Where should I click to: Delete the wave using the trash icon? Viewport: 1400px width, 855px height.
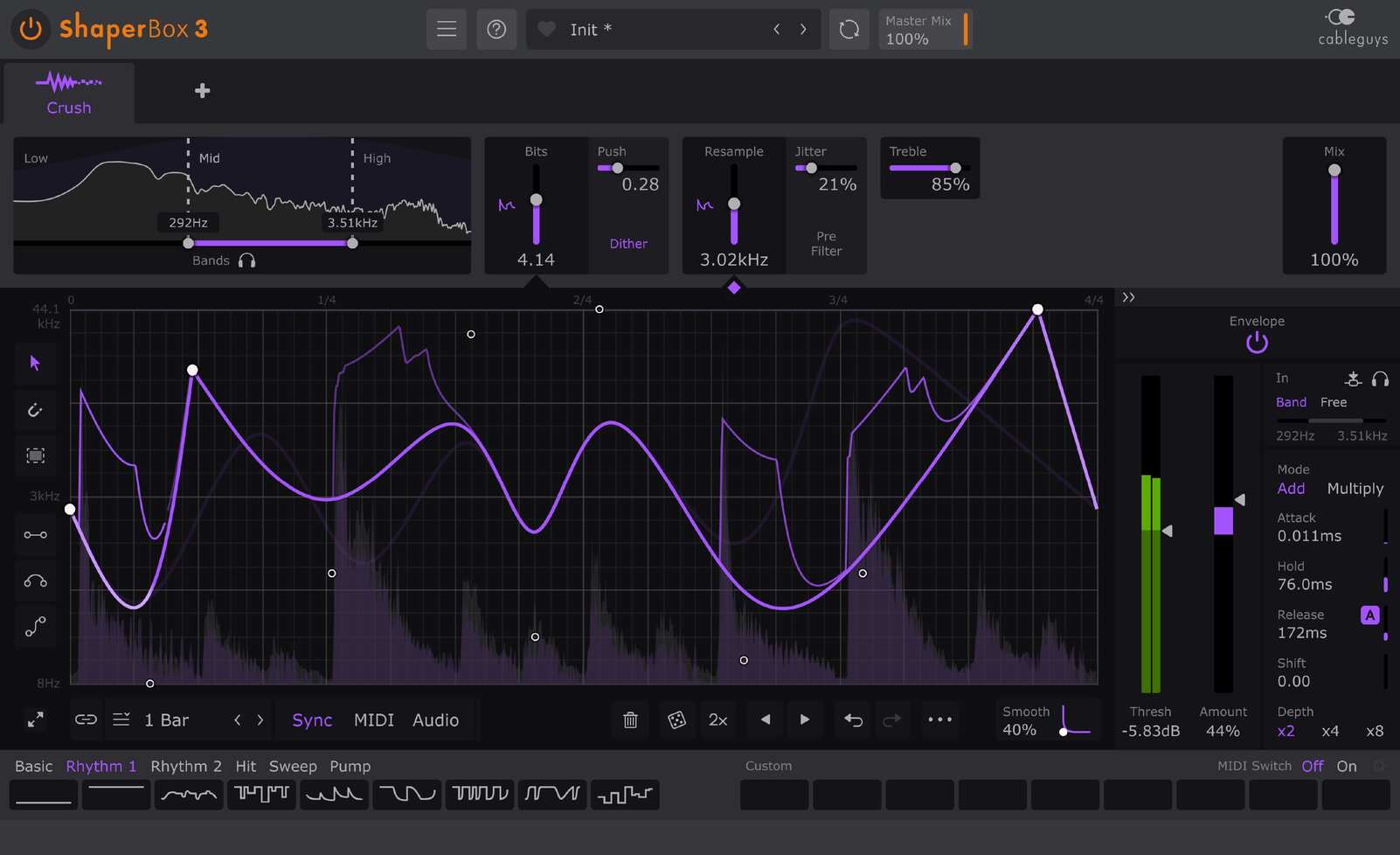tap(630, 719)
